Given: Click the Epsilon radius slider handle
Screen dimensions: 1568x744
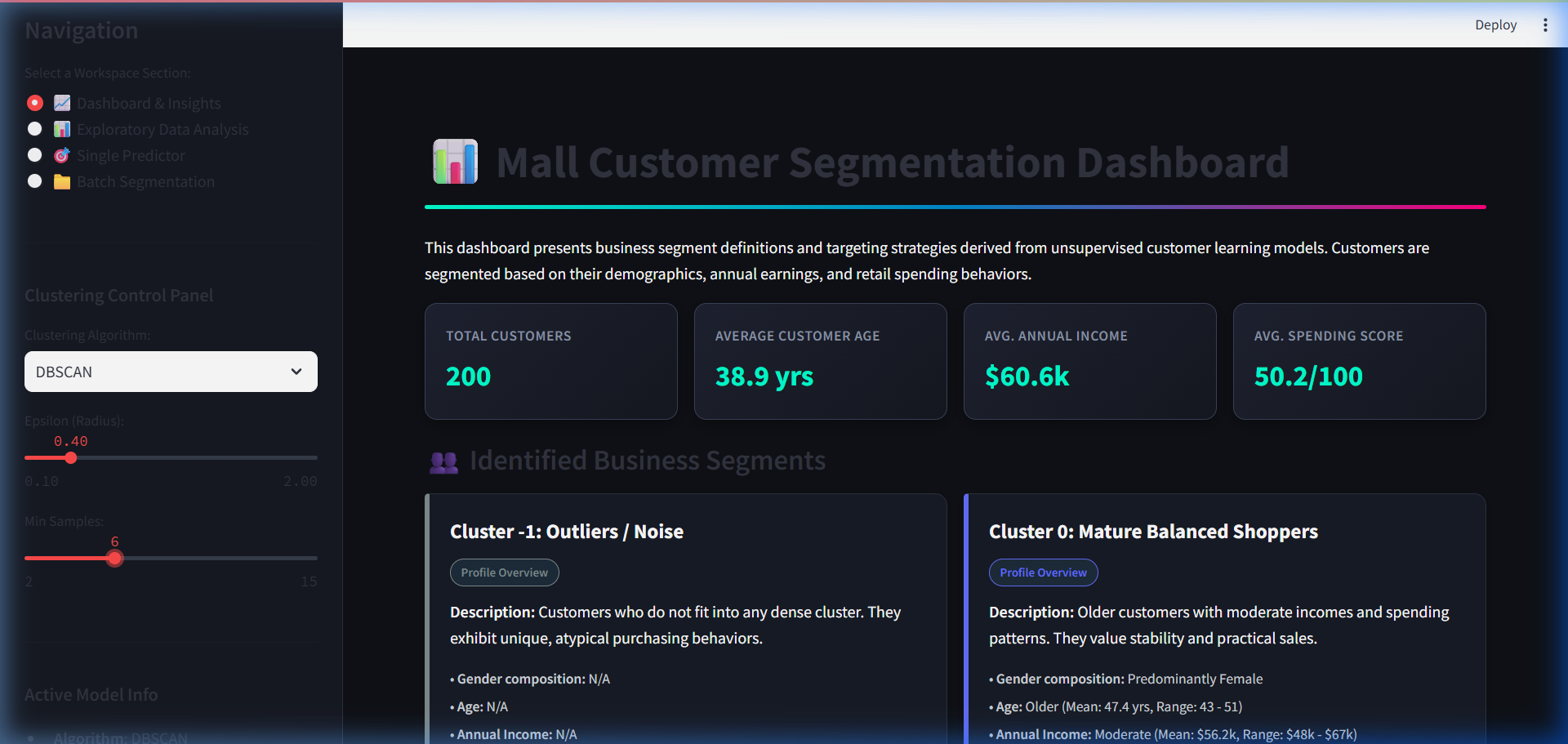Looking at the screenshot, I should pos(71,458).
